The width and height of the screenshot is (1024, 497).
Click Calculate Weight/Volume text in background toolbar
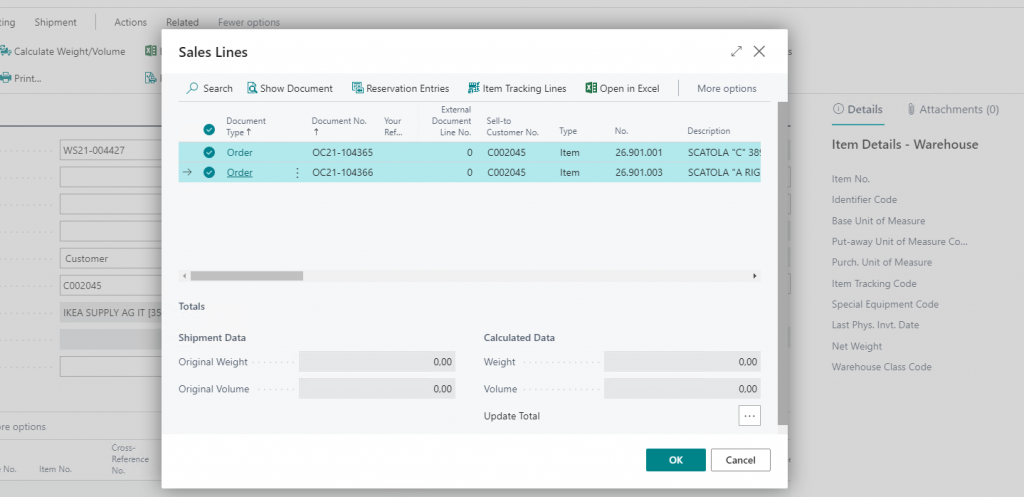tap(70, 51)
